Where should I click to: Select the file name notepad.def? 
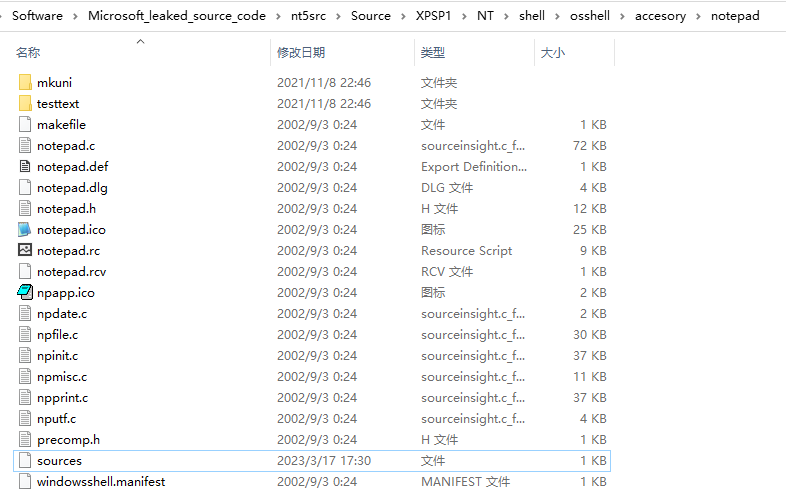[73, 166]
